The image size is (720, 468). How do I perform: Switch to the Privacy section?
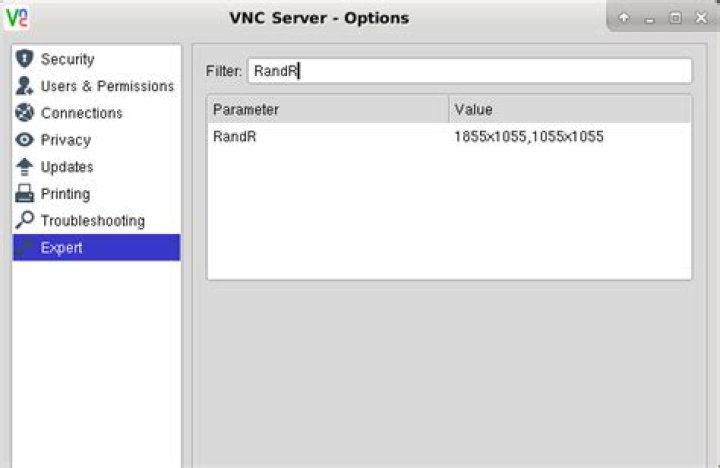pyautogui.click(x=96, y=140)
